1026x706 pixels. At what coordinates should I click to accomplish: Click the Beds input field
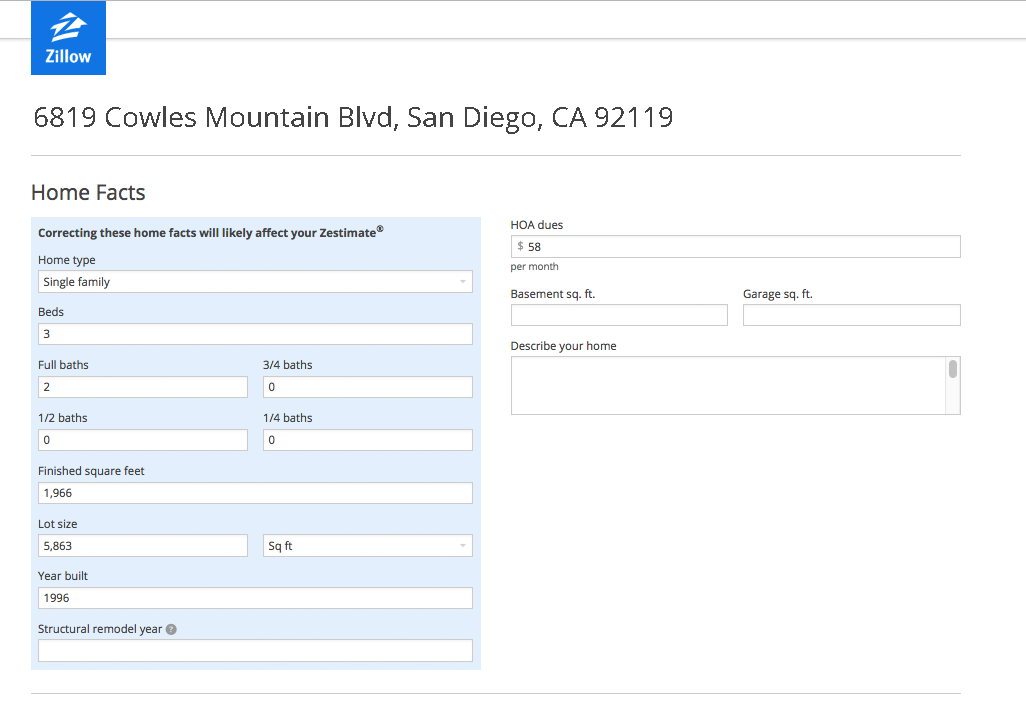[255, 334]
